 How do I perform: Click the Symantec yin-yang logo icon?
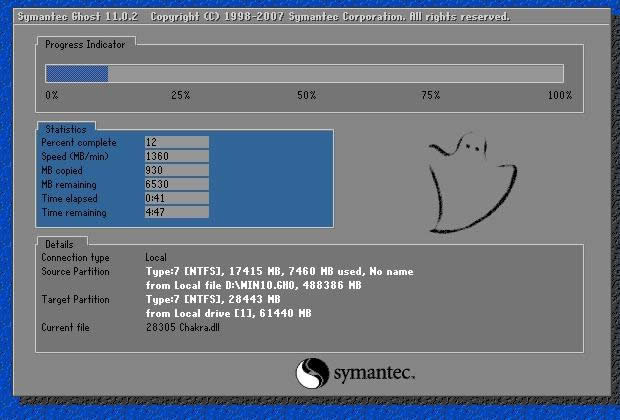pyautogui.click(x=311, y=374)
